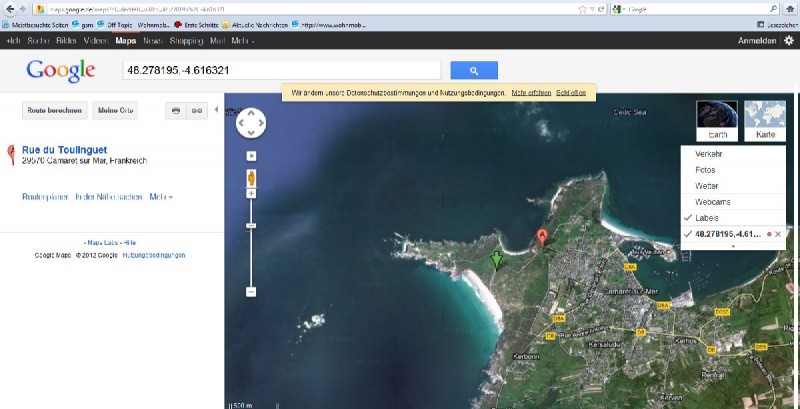
Task: Click the green arrow marker on map
Action: (x=495, y=261)
